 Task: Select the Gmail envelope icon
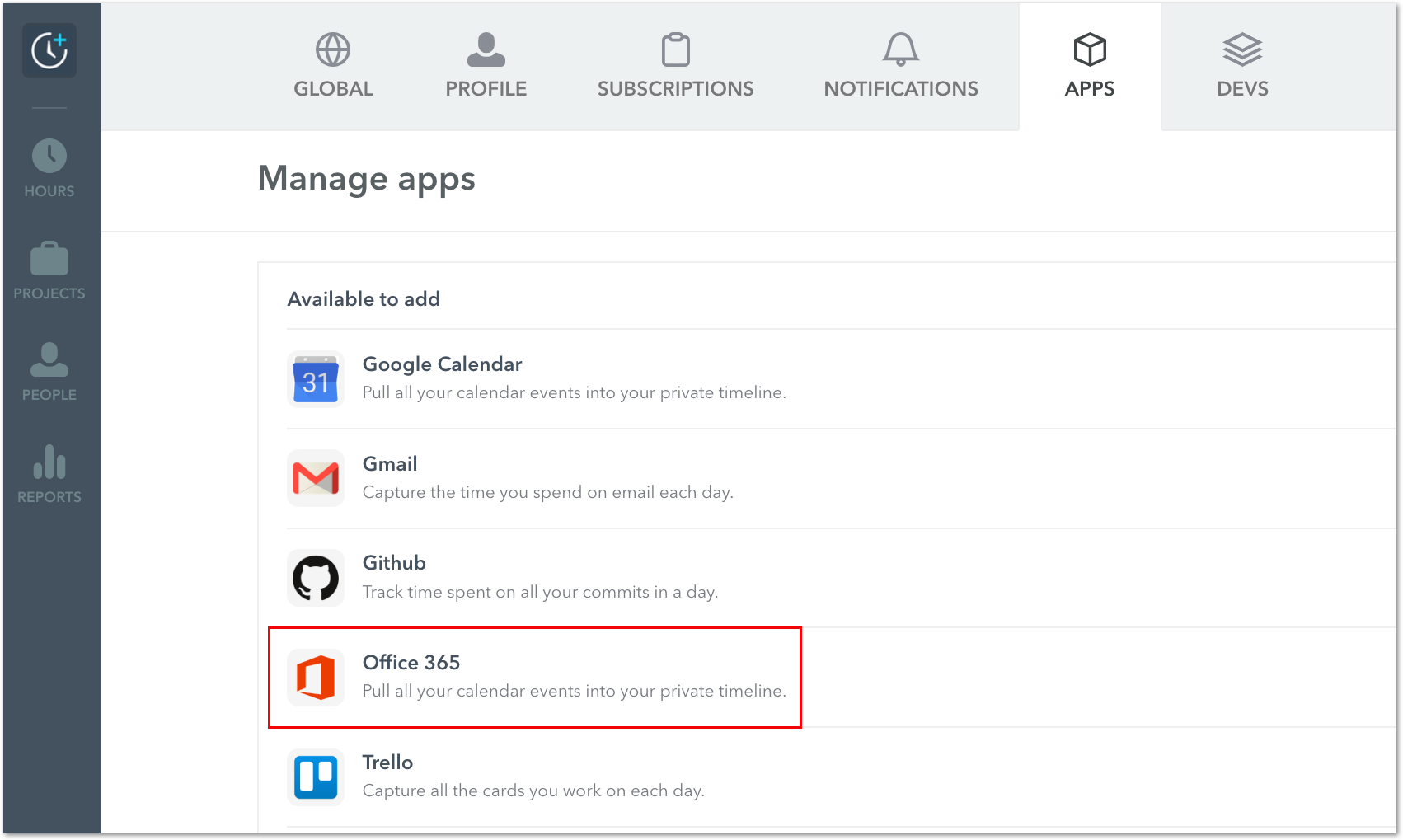315,478
